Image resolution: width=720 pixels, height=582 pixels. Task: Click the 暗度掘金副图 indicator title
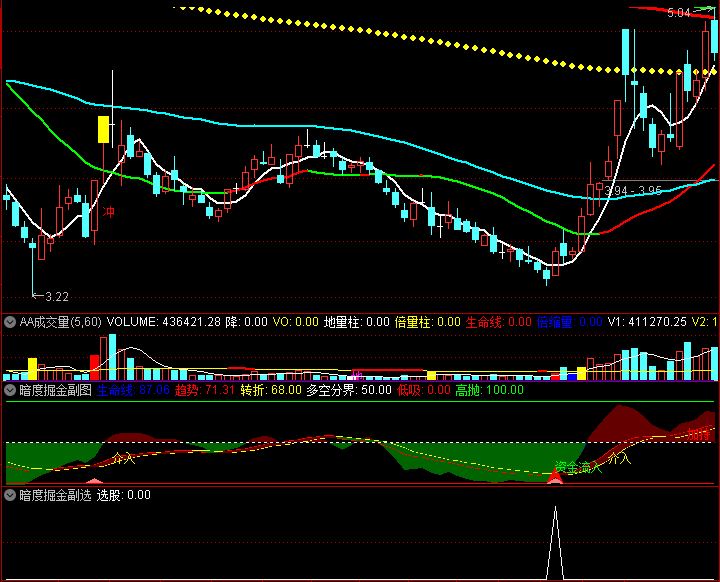point(55,390)
